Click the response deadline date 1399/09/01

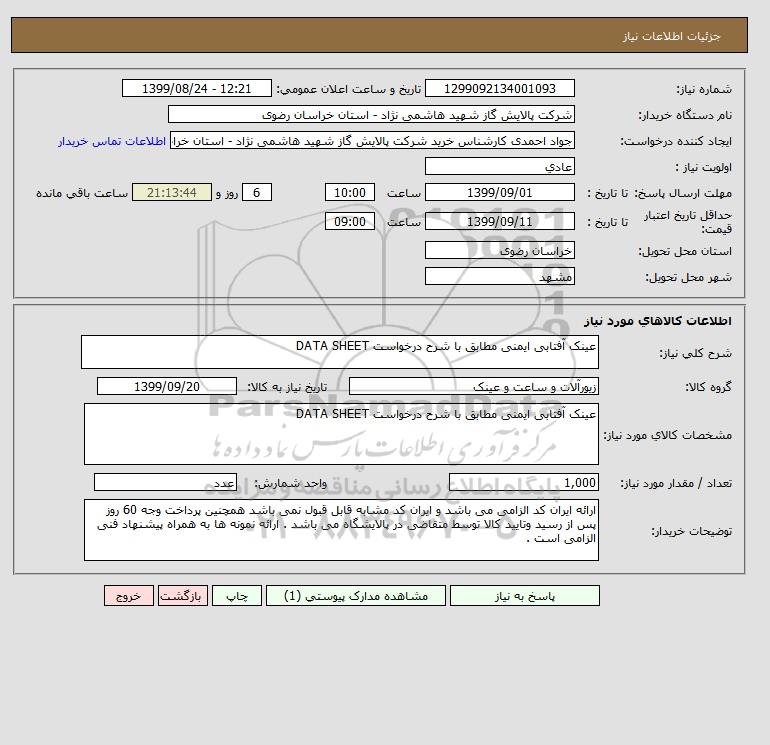coord(499,193)
